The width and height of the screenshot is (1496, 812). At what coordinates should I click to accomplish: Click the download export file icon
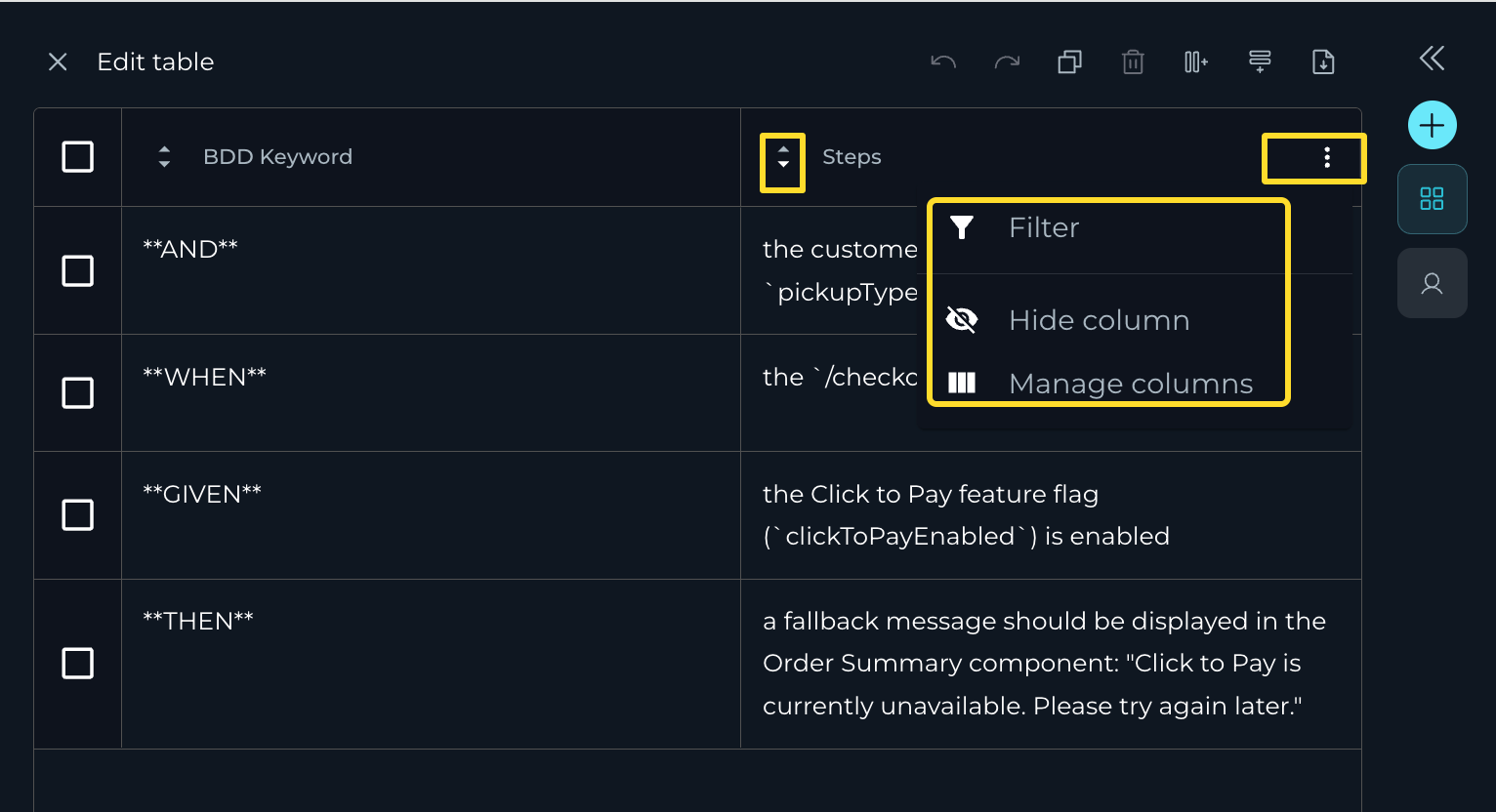click(1323, 62)
